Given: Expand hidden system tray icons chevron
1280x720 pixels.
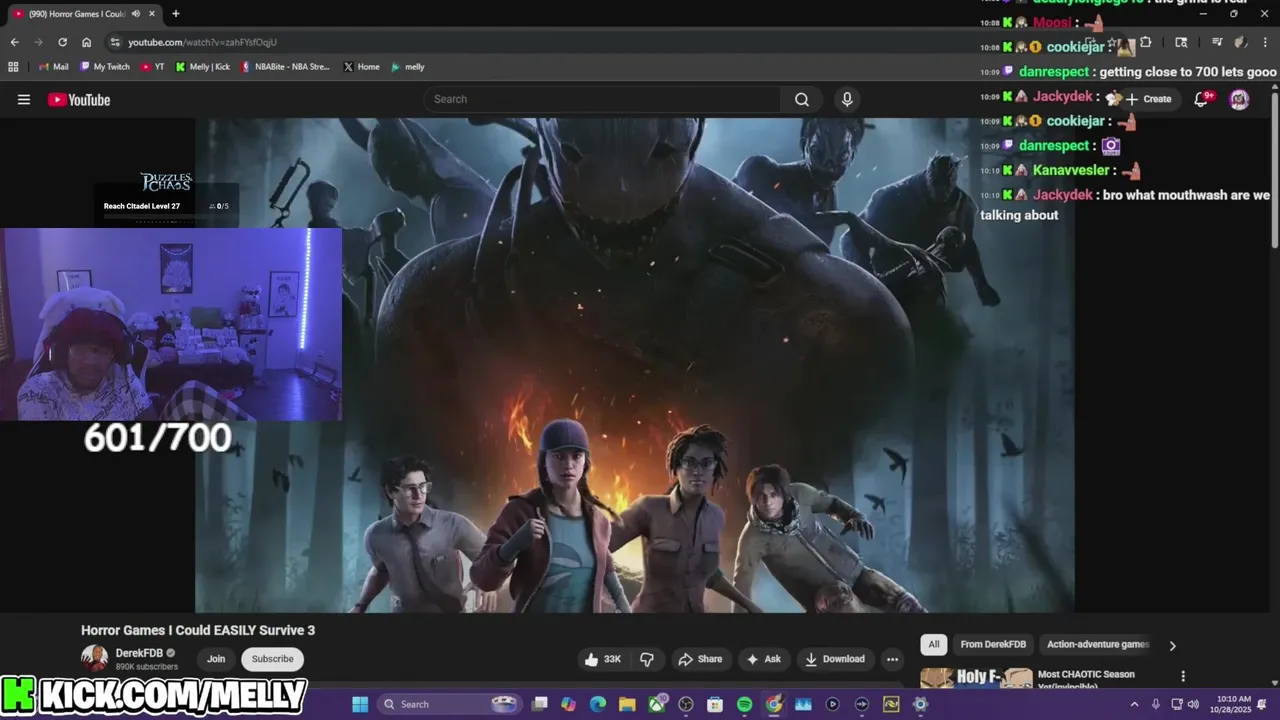Looking at the screenshot, I should [x=1134, y=704].
